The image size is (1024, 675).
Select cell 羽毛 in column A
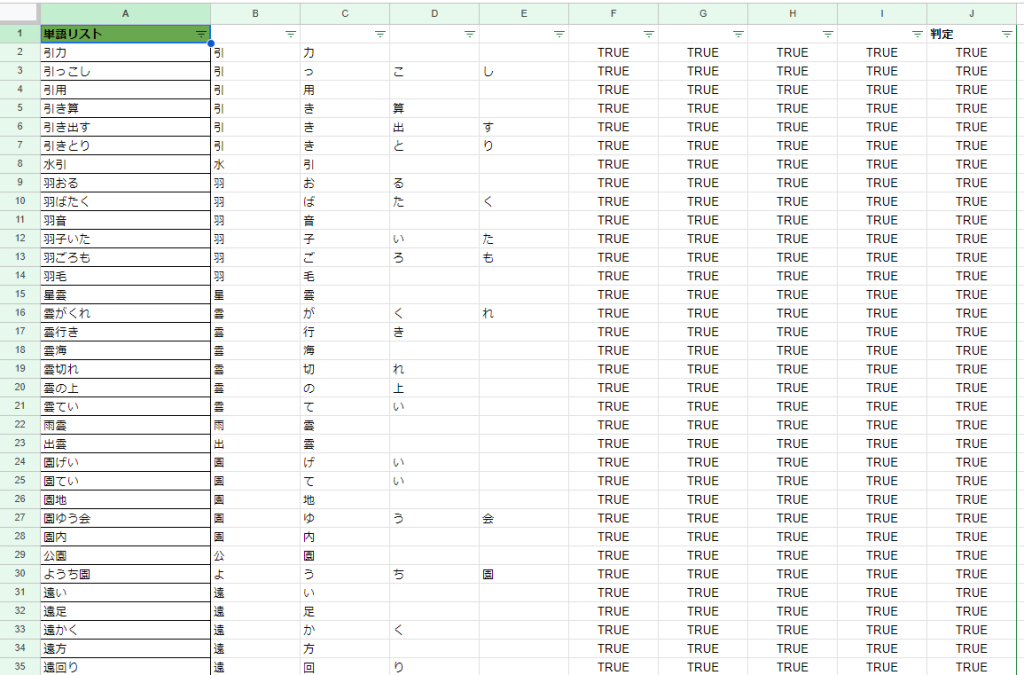click(x=125, y=276)
